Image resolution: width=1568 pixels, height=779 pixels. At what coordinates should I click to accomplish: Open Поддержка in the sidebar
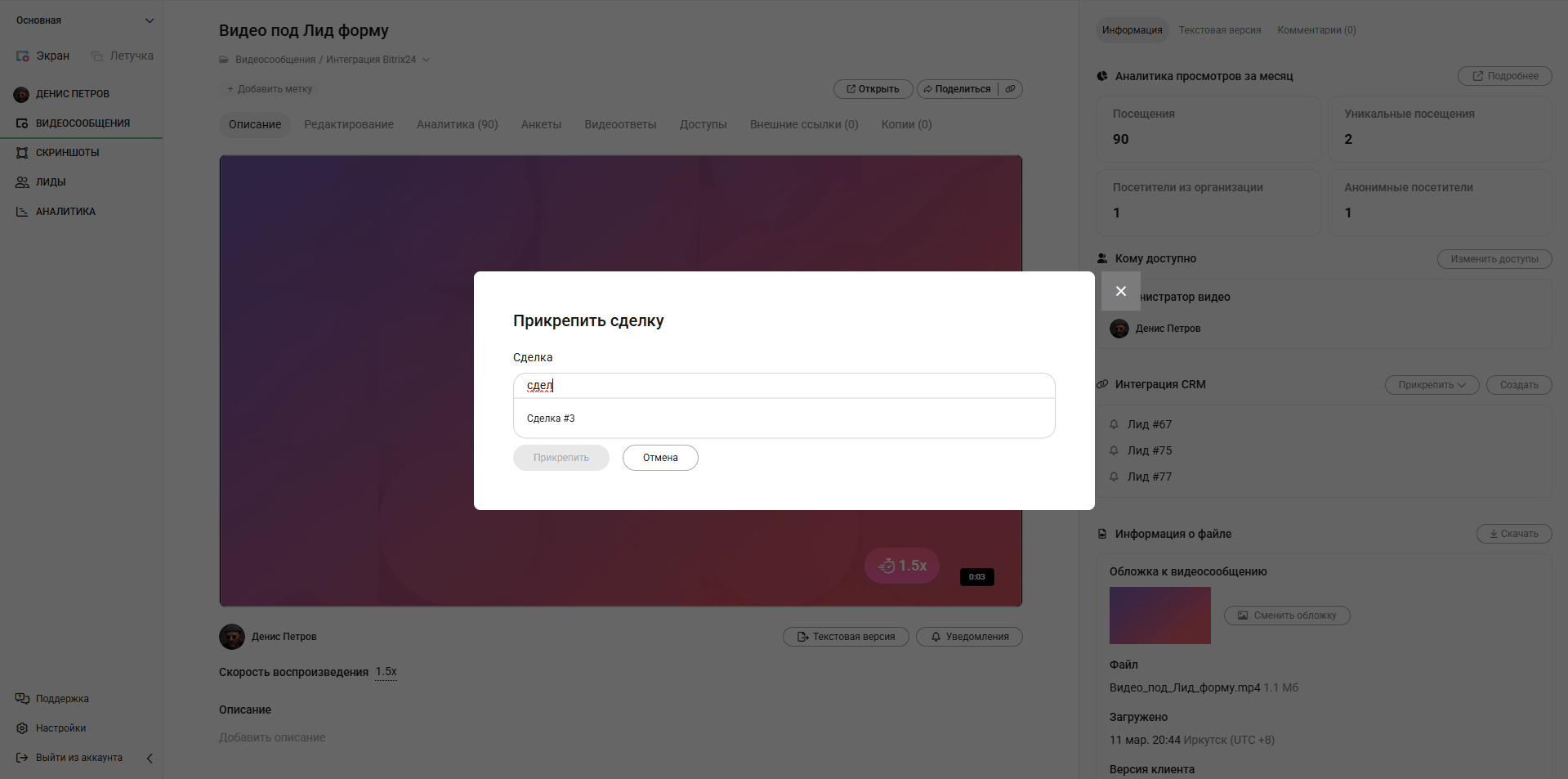[x=62, y=699]
